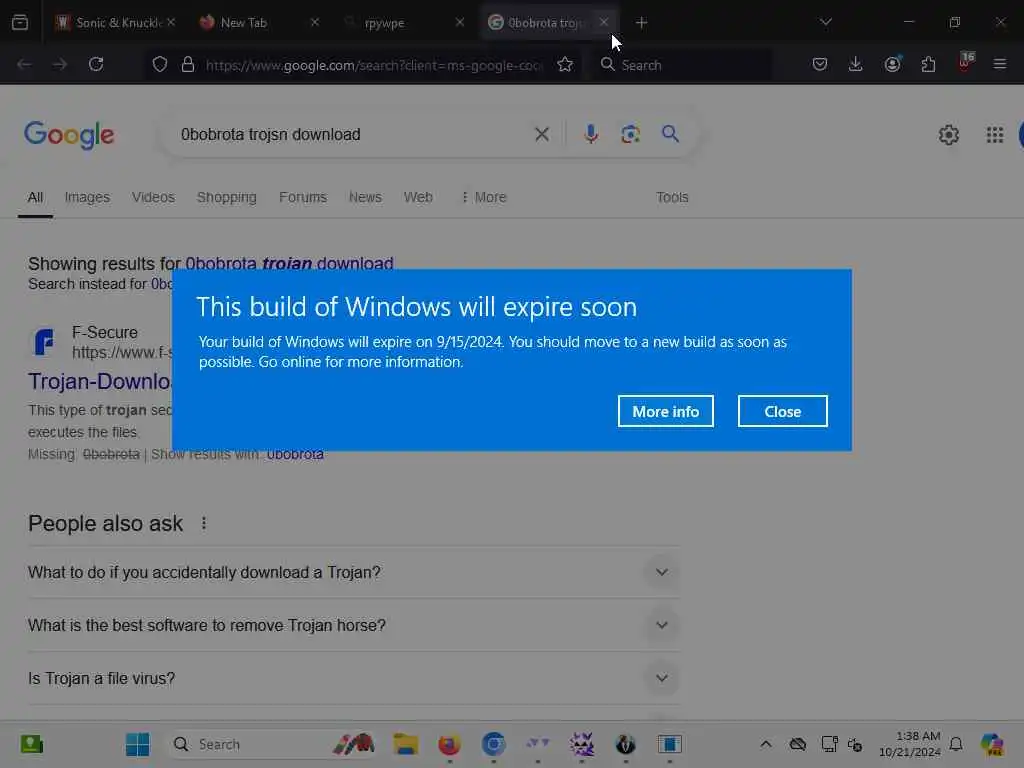This screenshot has width=1024, height=768.
Task: Bookmark this page with star icon
Action: (x=565, y=65)
